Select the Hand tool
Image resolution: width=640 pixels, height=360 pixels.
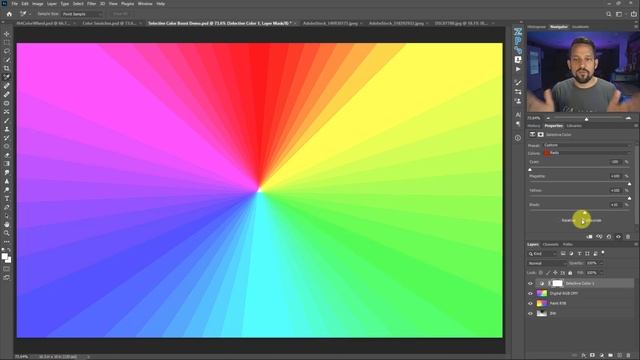tap(7, 224)
